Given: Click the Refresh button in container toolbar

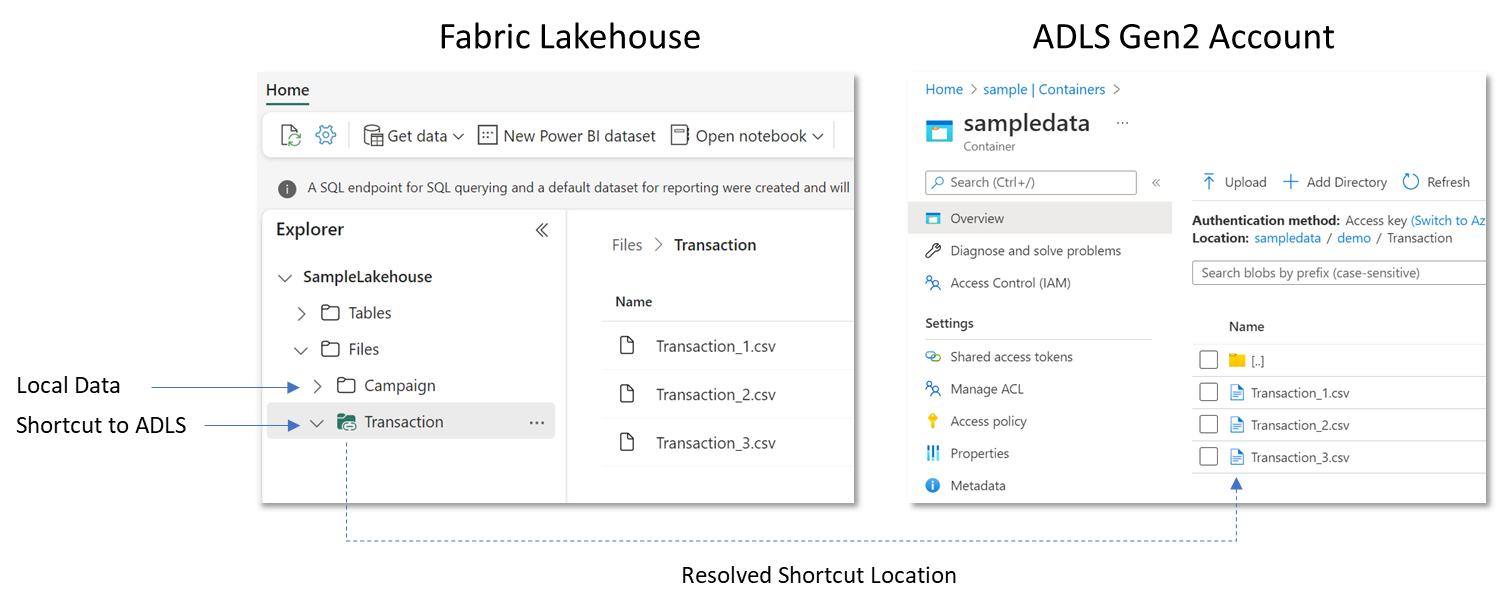Looking at the screenshot, I should pos(1436,182).
